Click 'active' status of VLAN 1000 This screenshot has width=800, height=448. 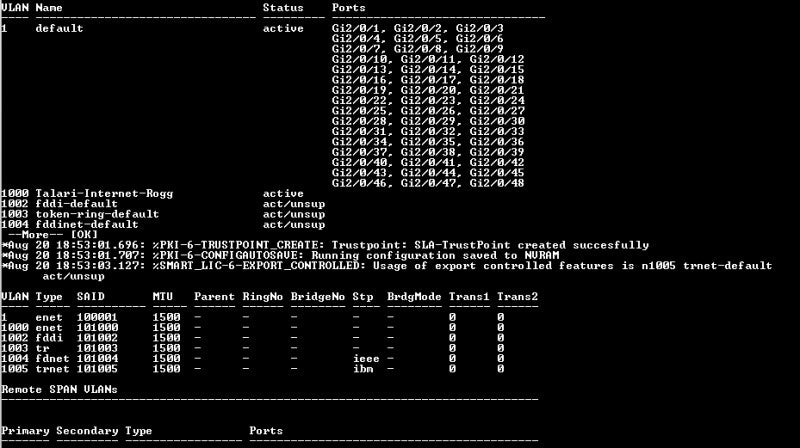(x=283, y=194)
